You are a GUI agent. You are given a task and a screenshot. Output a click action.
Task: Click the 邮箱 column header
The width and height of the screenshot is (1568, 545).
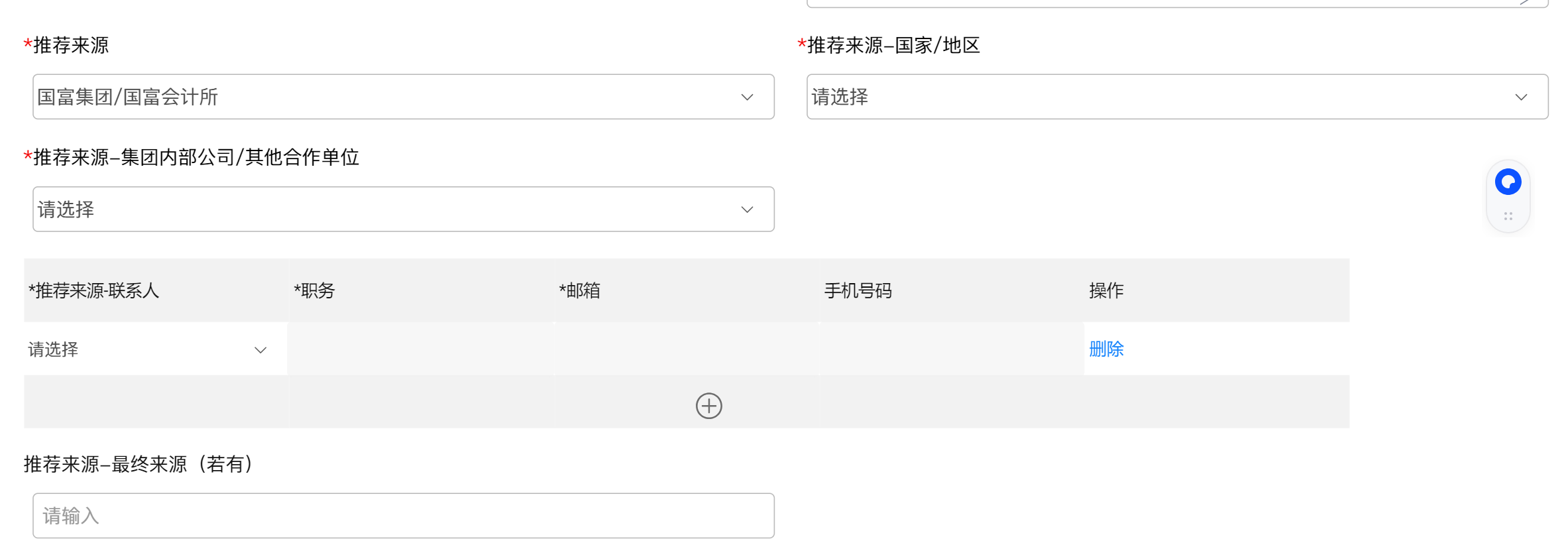point(580,290)
